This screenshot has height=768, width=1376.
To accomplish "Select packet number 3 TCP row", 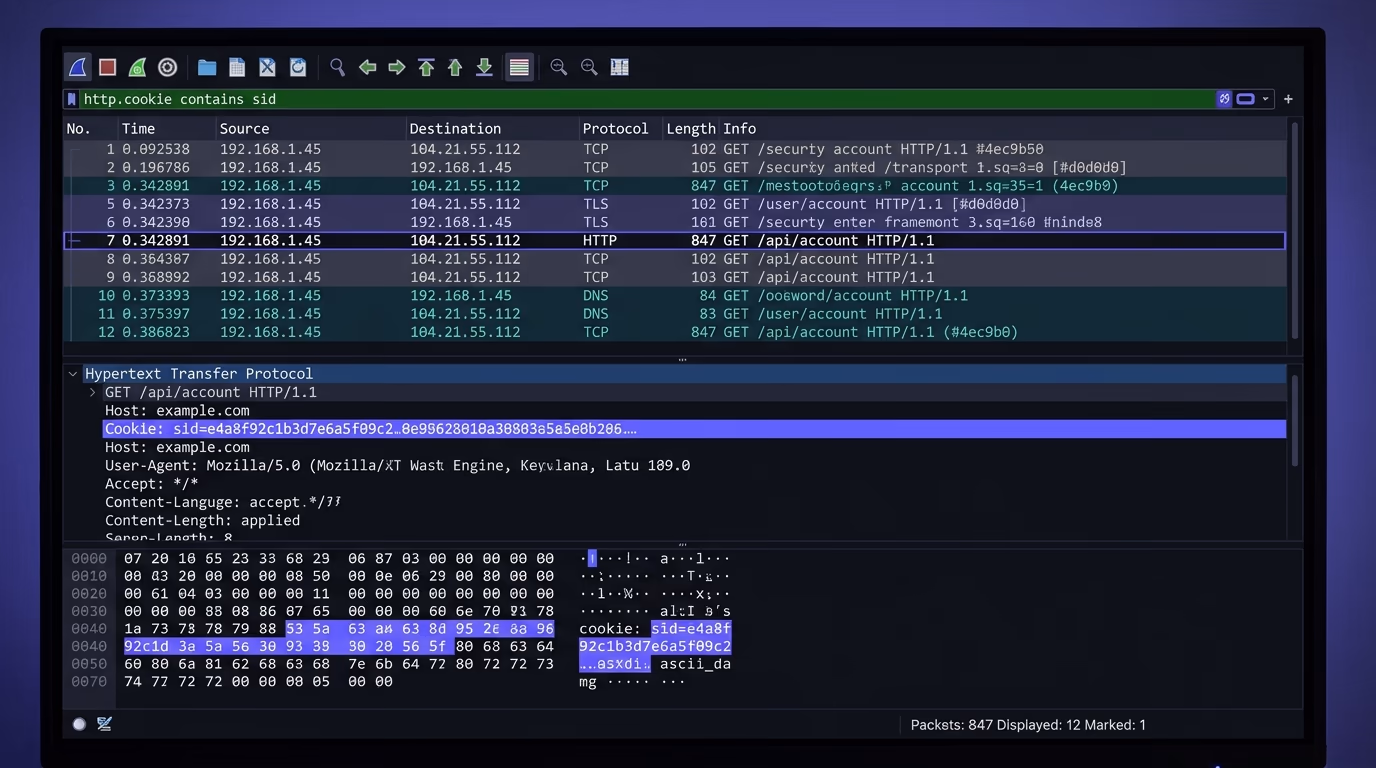I will pyautogui.click(x=675, y=186).
